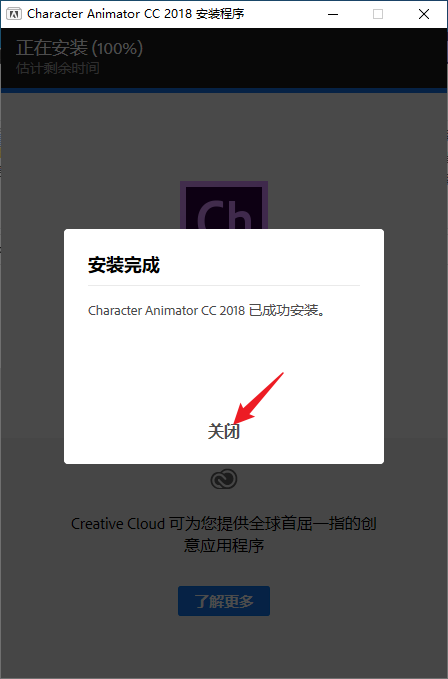
Task: Select the Character Animator Ch logo
Action: tap(224, 205)
